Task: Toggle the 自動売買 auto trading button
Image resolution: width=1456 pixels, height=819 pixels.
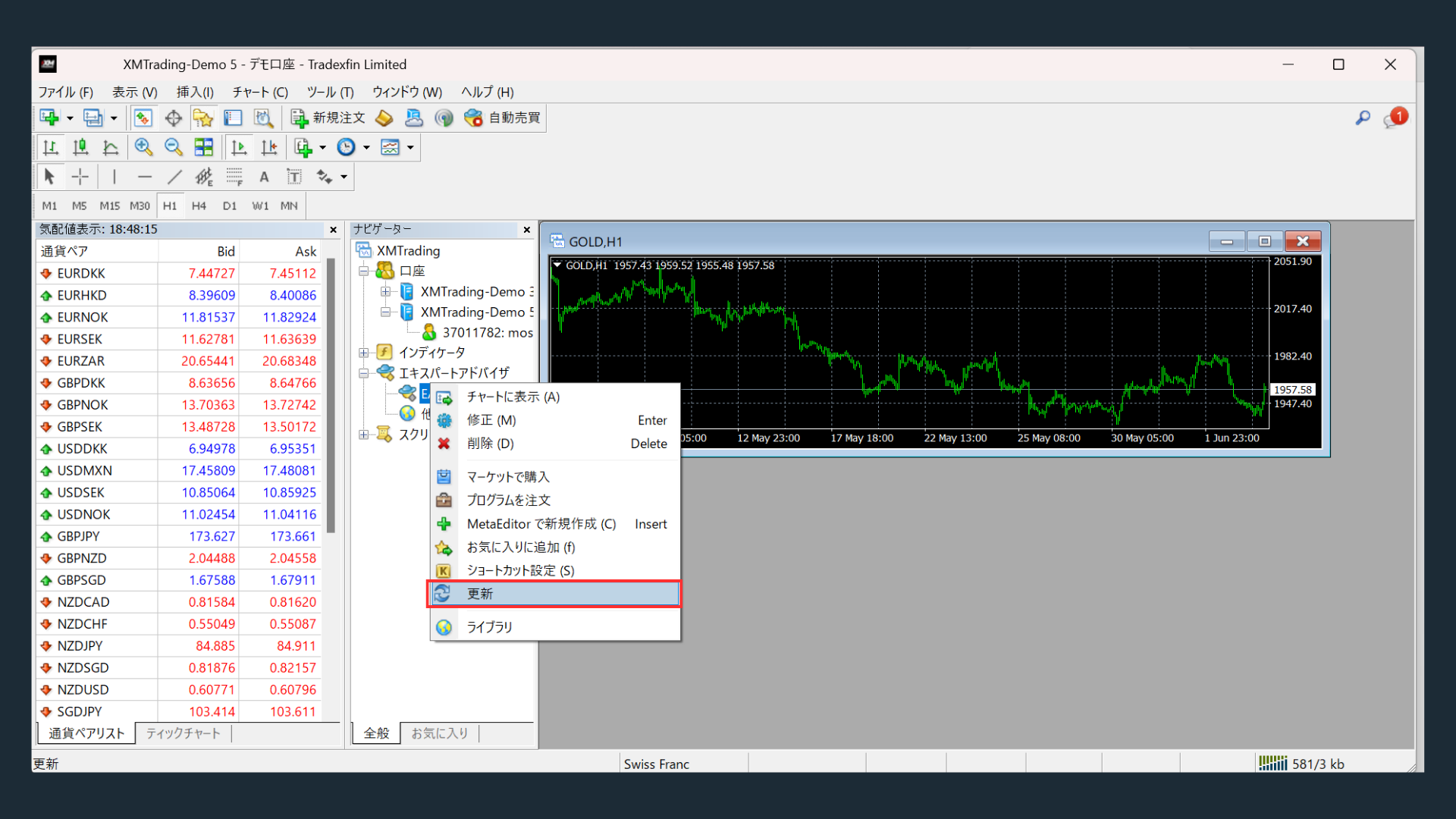Action: [x=503, y=118]
